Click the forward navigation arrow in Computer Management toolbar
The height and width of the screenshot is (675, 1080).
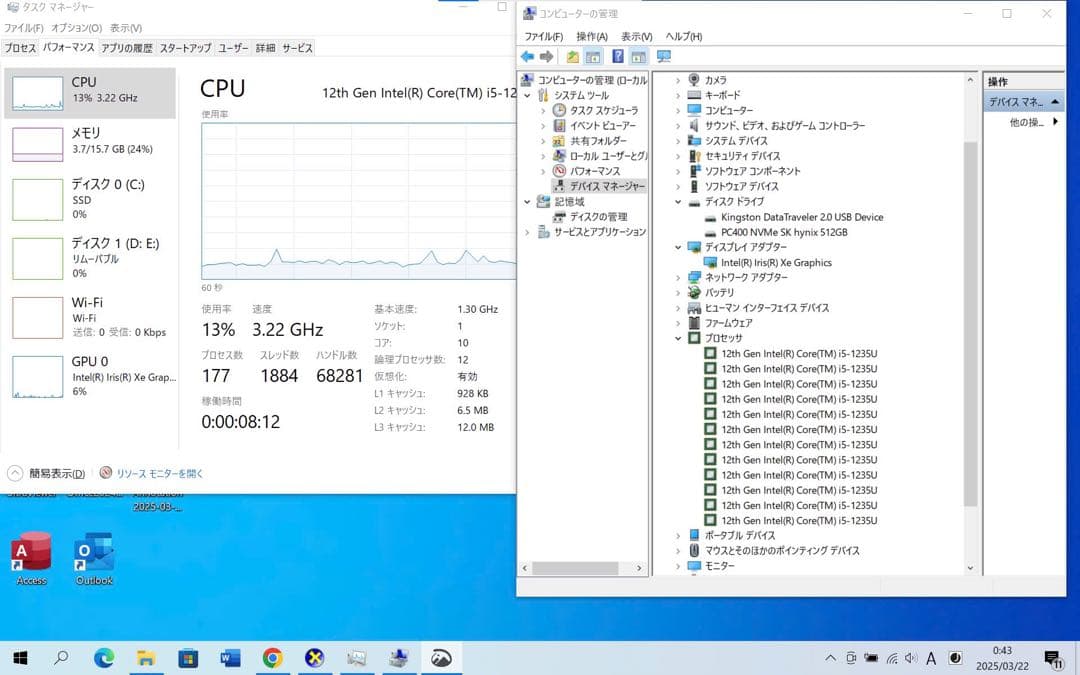546,56
